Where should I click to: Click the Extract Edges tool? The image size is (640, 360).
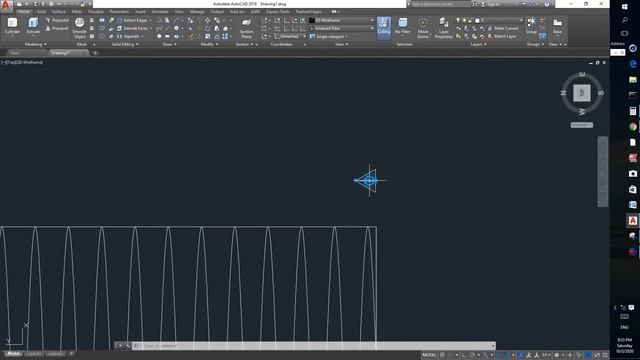(x=133, y=20)
